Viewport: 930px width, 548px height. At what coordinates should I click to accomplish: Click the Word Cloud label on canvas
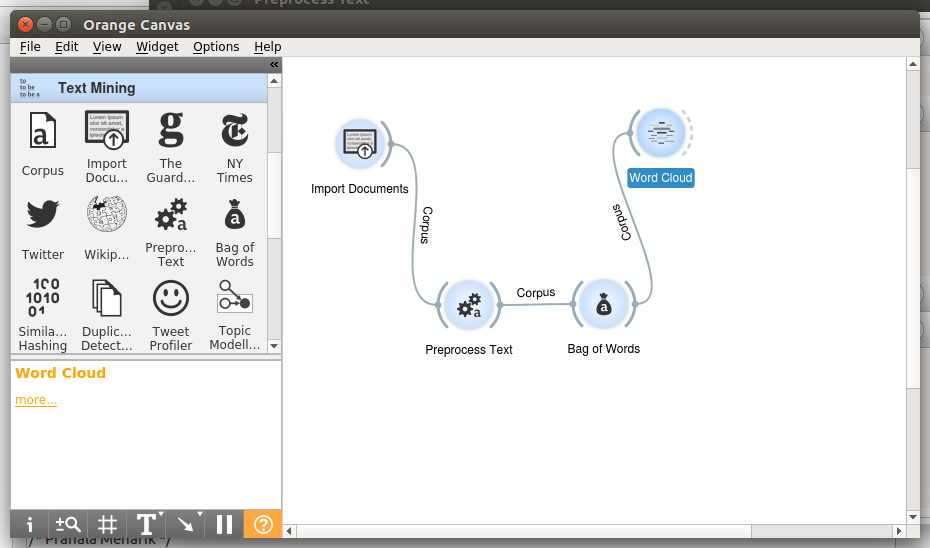(x=661, y=178)
